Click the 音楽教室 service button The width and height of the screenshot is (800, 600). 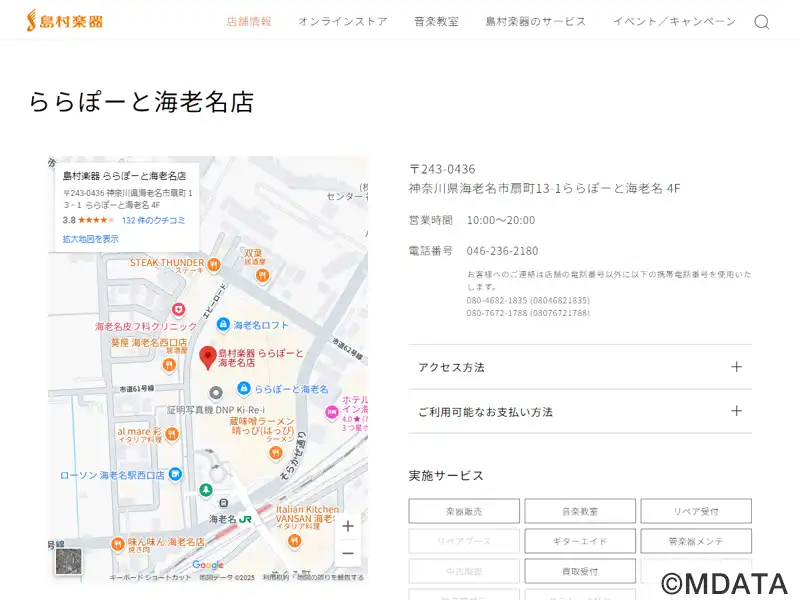tap(580, 511)
